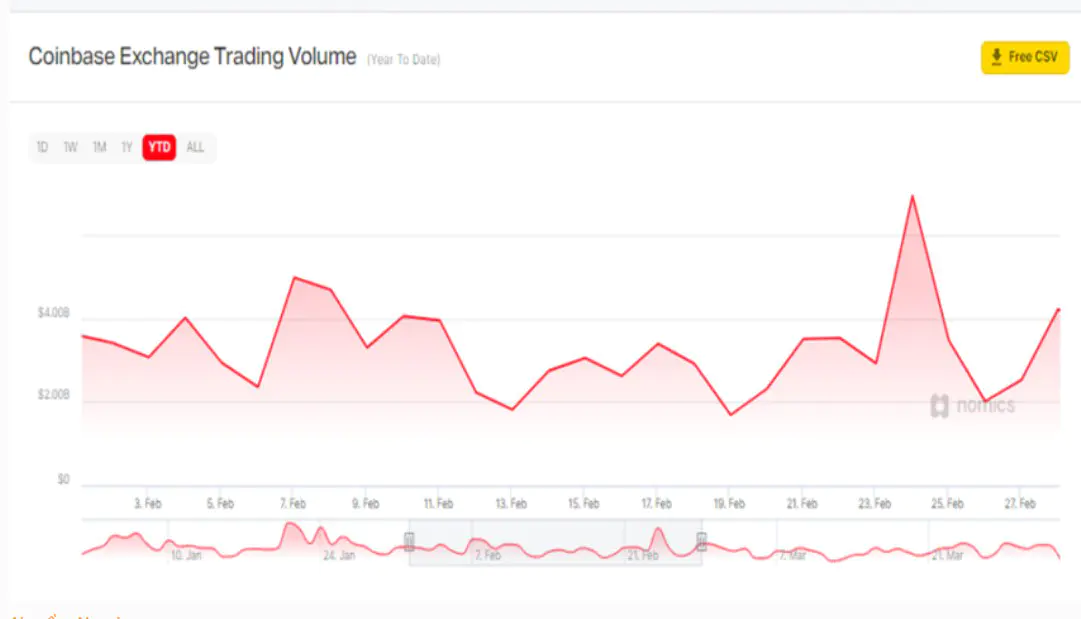Click the 19. Feb low point on the chart
Screen dimensions: 1081x619
(x=731, y=414)
